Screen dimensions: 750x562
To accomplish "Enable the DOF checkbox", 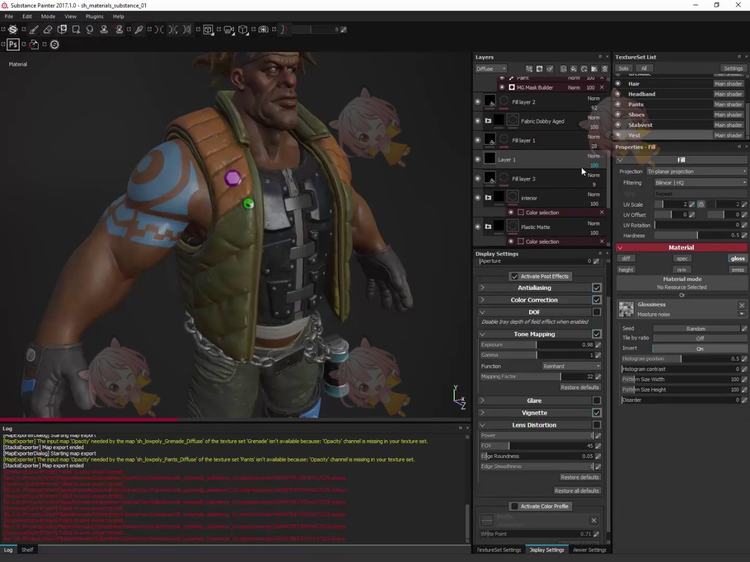I will (x=596, y=312).
